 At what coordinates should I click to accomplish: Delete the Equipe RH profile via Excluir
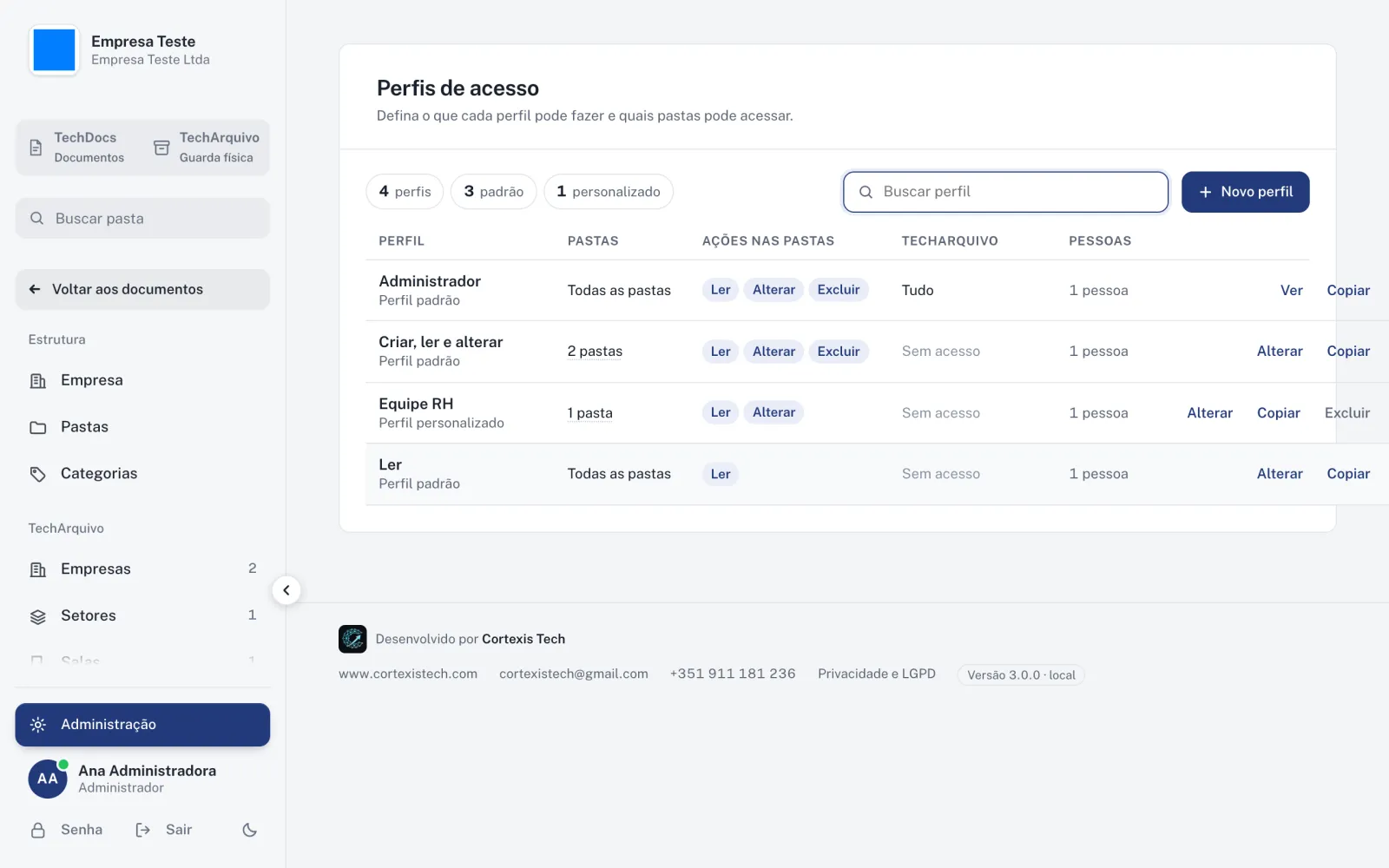pyautogui.click(x=1347, y=413)
